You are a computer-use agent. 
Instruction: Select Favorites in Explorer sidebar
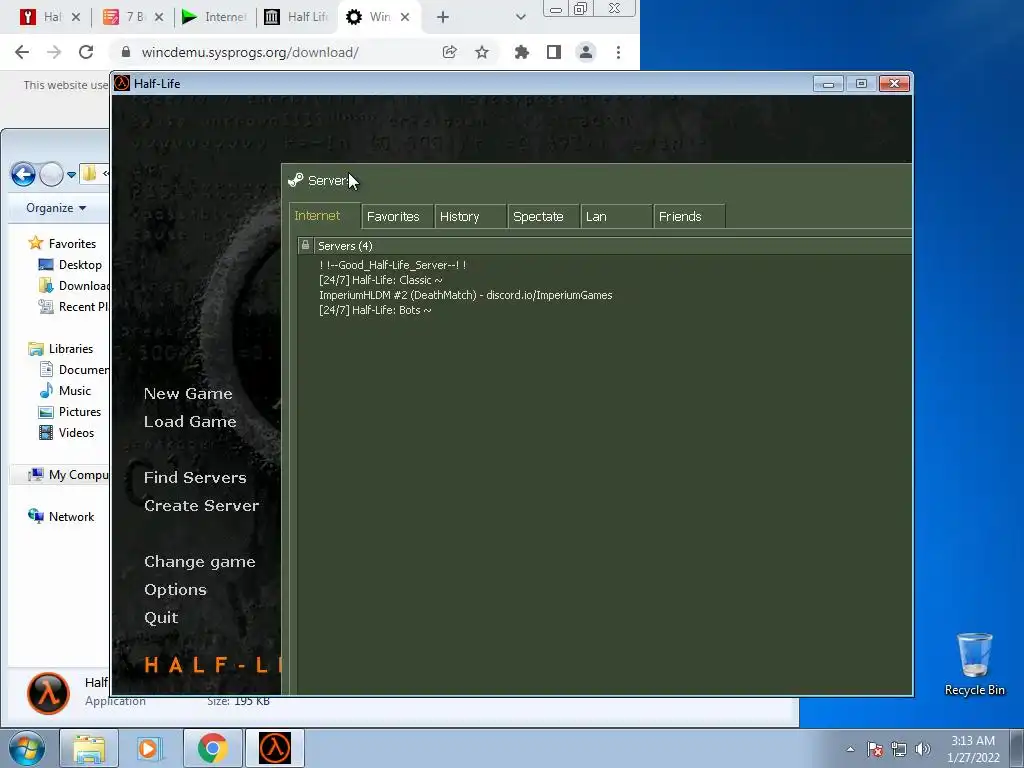pos(63,244)
